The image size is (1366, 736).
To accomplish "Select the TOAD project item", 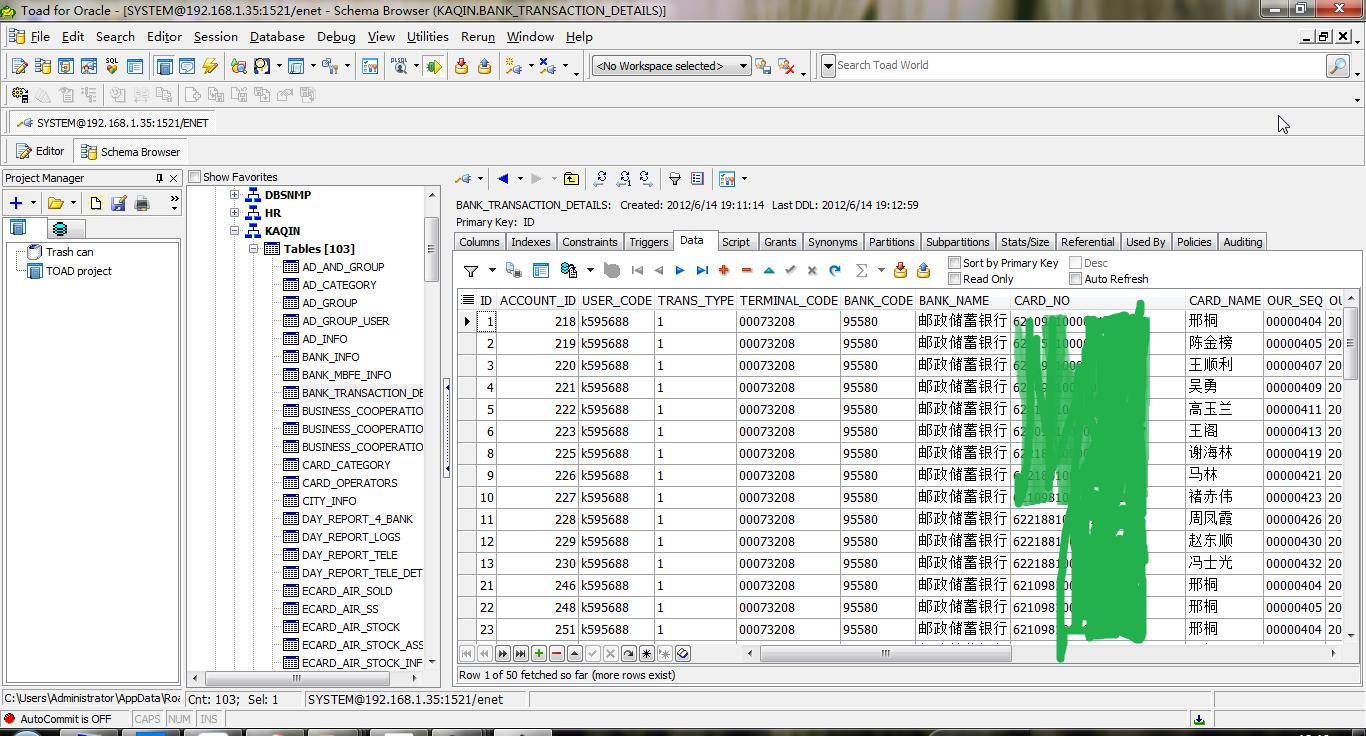I will pos(79,271).
